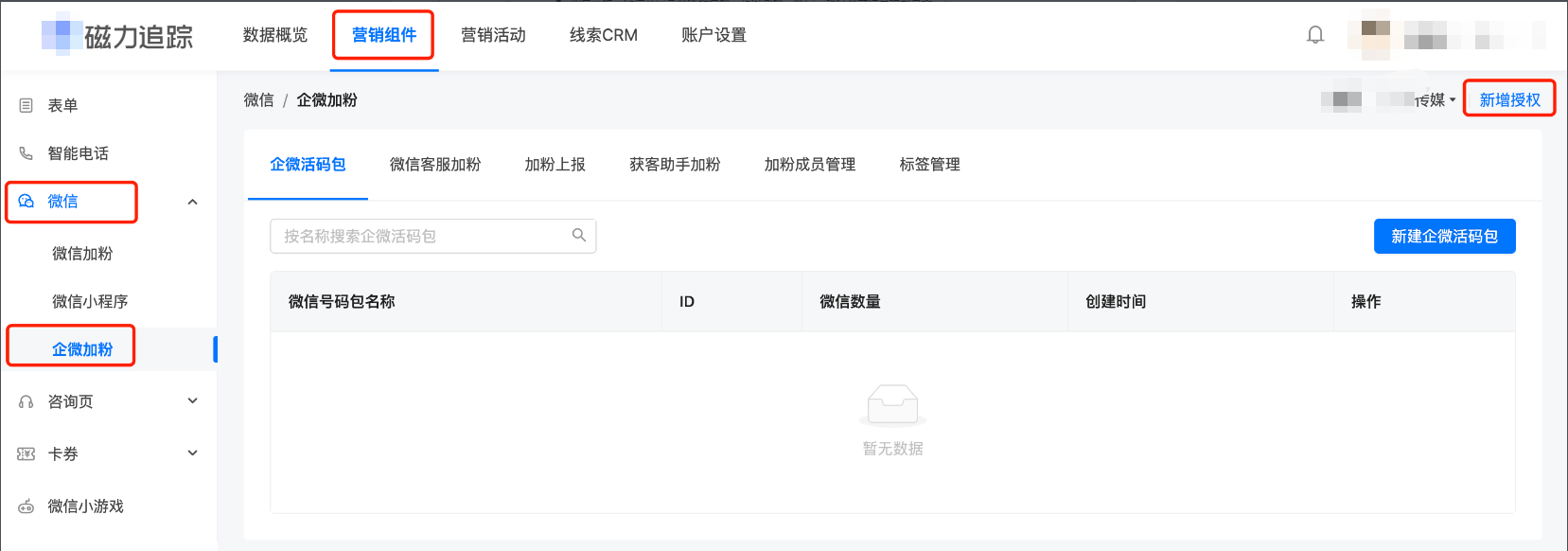Viewport: 1568px width, 551px height.
Task: Click the 表单 form icon in sidebar
Action: coord(26,105)
